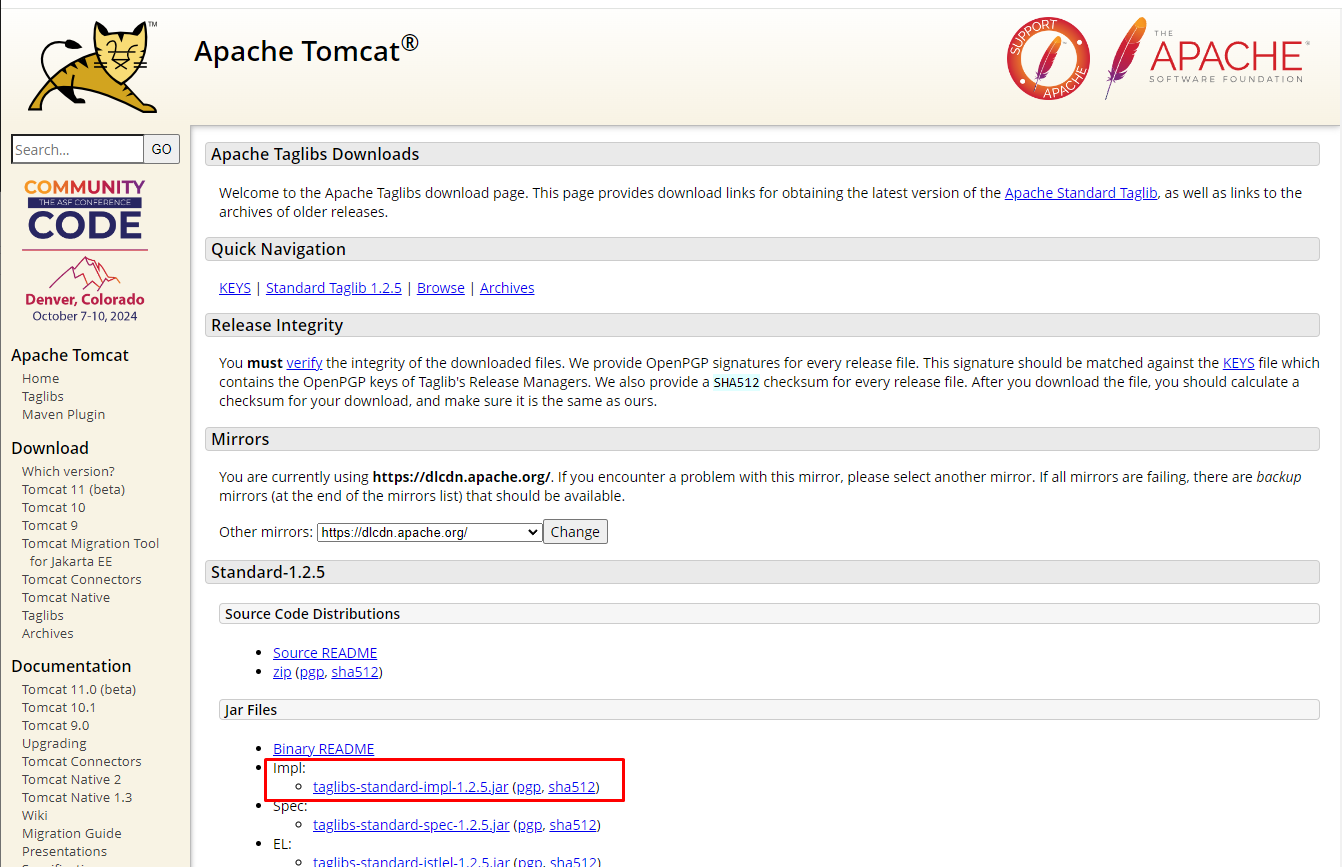Open the KEYS link in Quick Navigation
The width and height of the screenshot is (1342, 867).
(234, 287)
